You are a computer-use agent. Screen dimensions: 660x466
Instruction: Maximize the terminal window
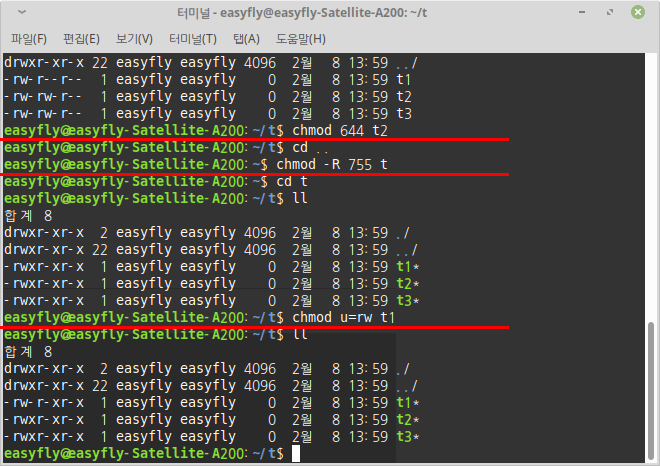click(x=610, y=12)
